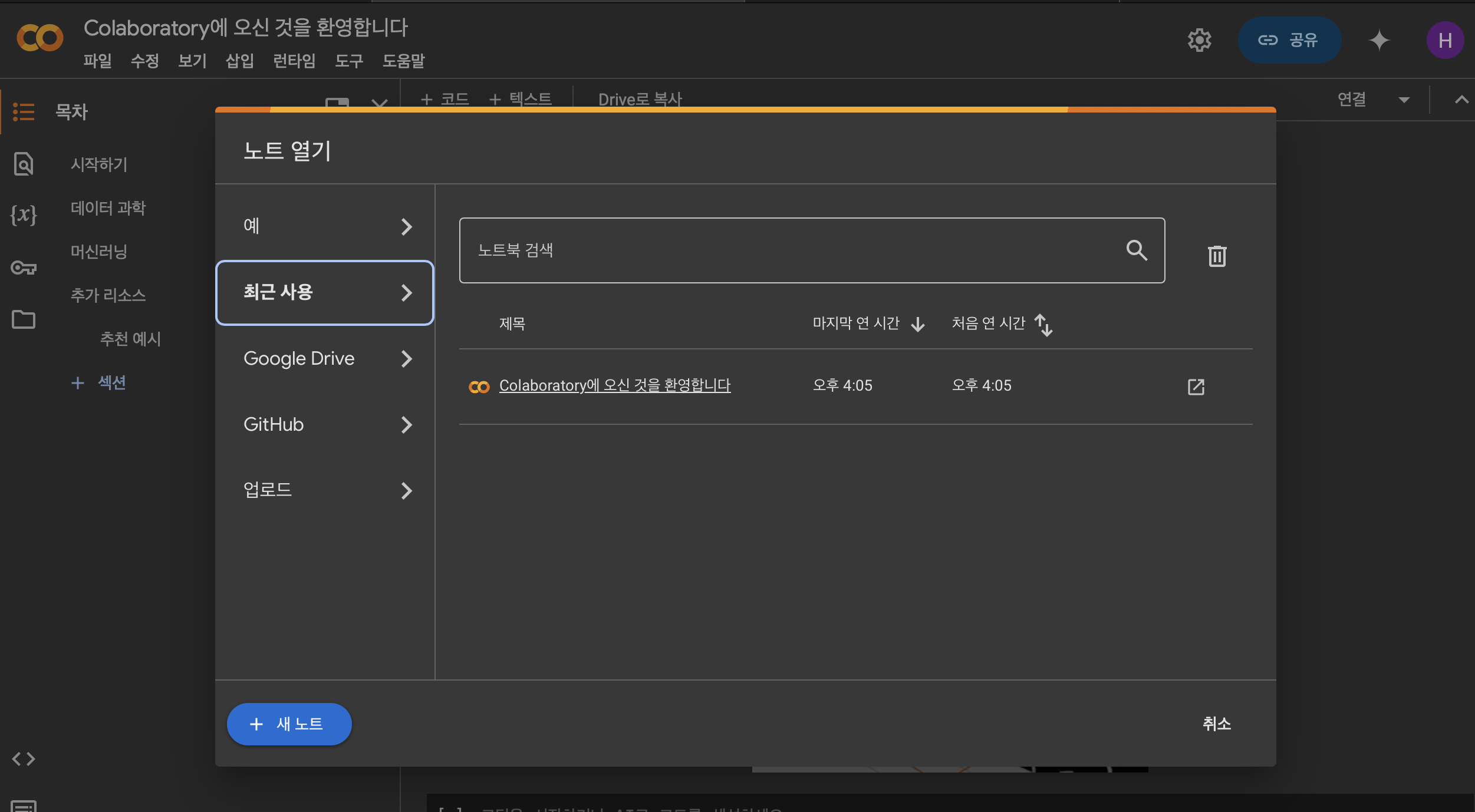The width and height of the screenshot is (1475, 812).
Task: Select the GitHub tab
Action: pyautogui.click(x=325, y=424)
